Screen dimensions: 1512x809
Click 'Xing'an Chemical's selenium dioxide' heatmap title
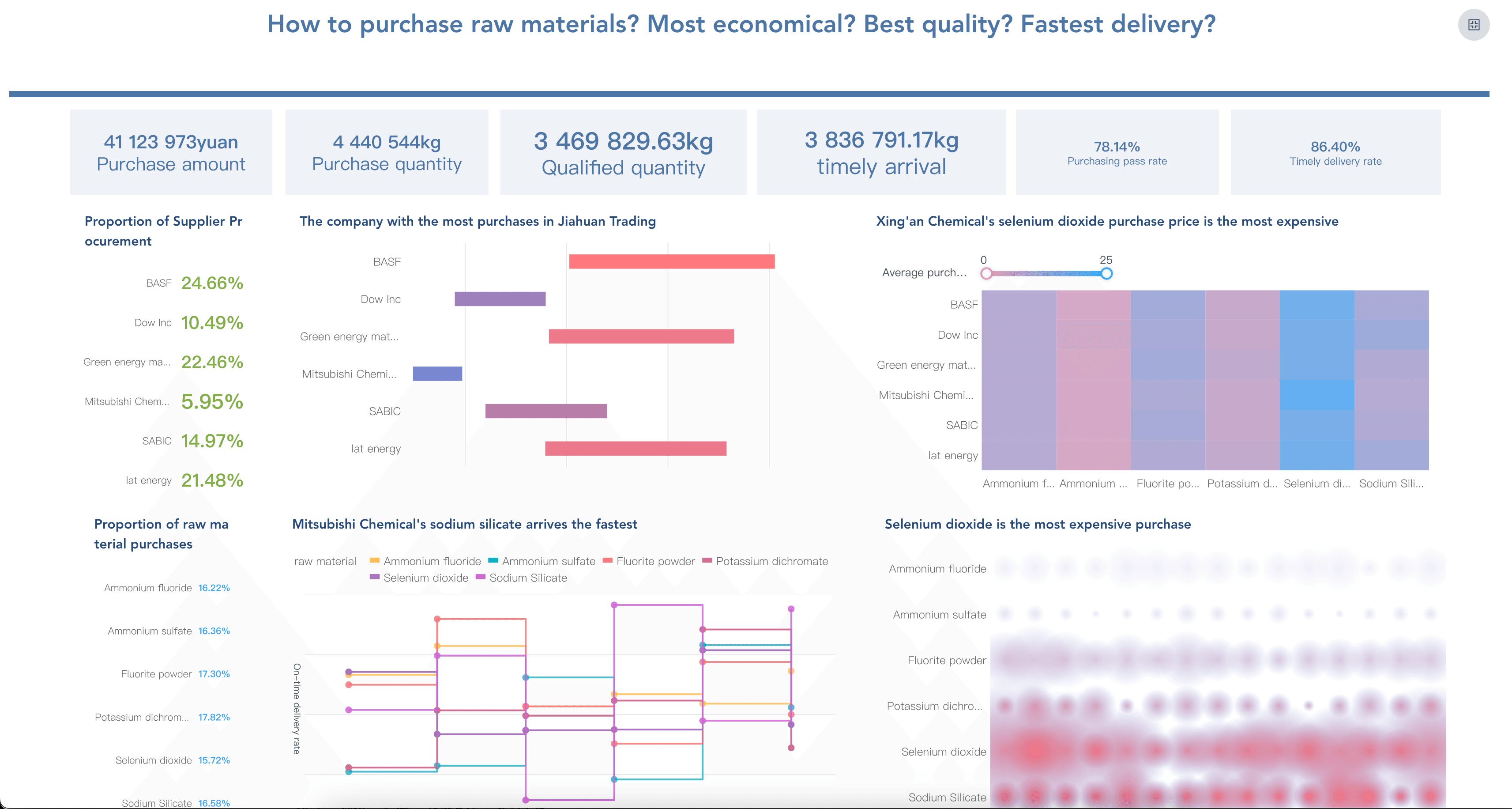click(x=1107, y=221)
